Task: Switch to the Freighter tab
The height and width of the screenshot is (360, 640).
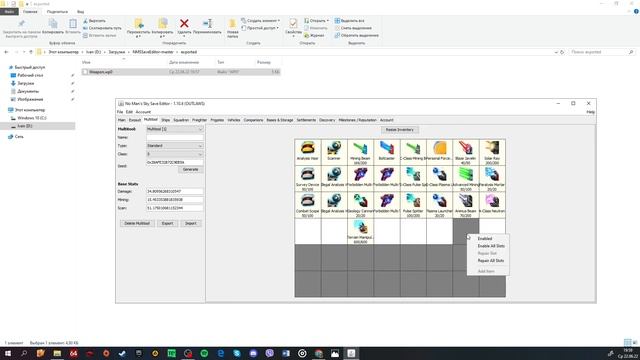Action: [199, 120]
